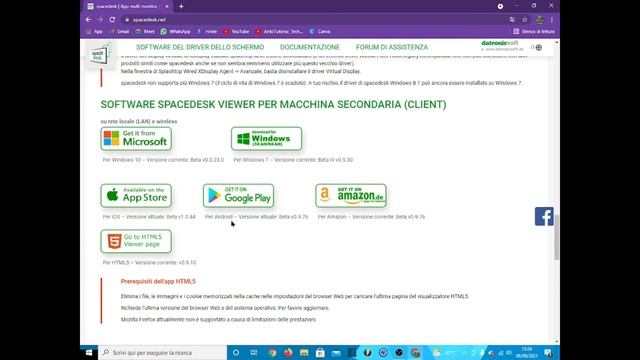Go to the HTML5 Viewer page button
This screenshot has height=360, width=640.
pyautogui.click(x=136, y=241)
